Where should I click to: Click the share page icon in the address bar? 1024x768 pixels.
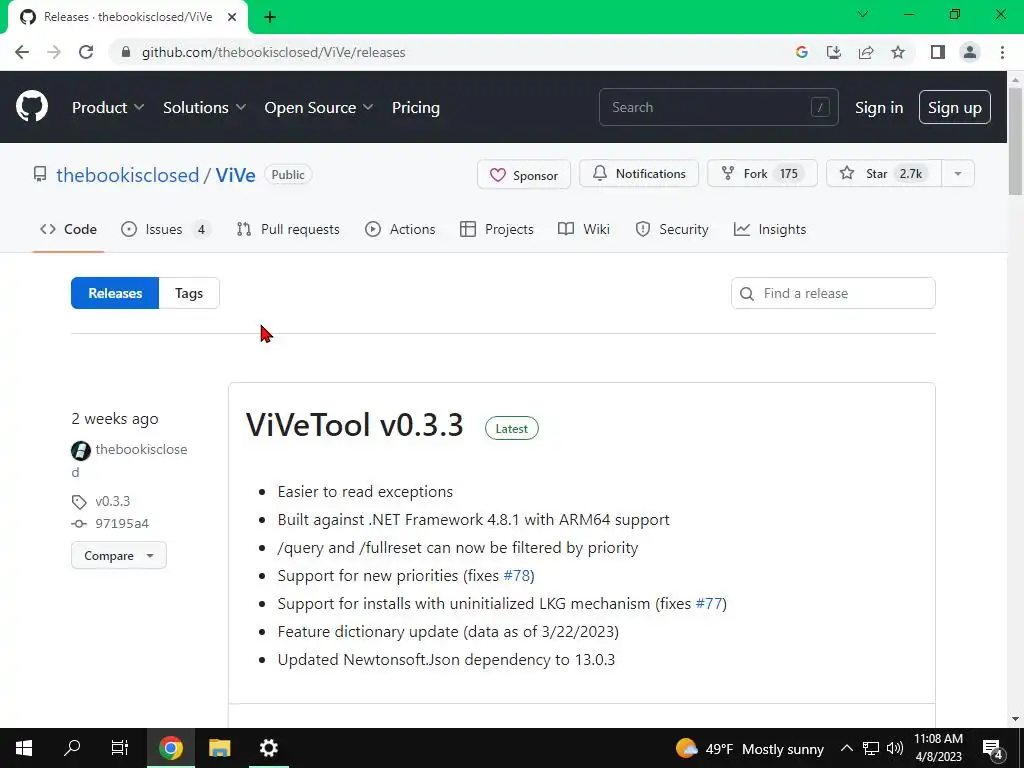866,52
